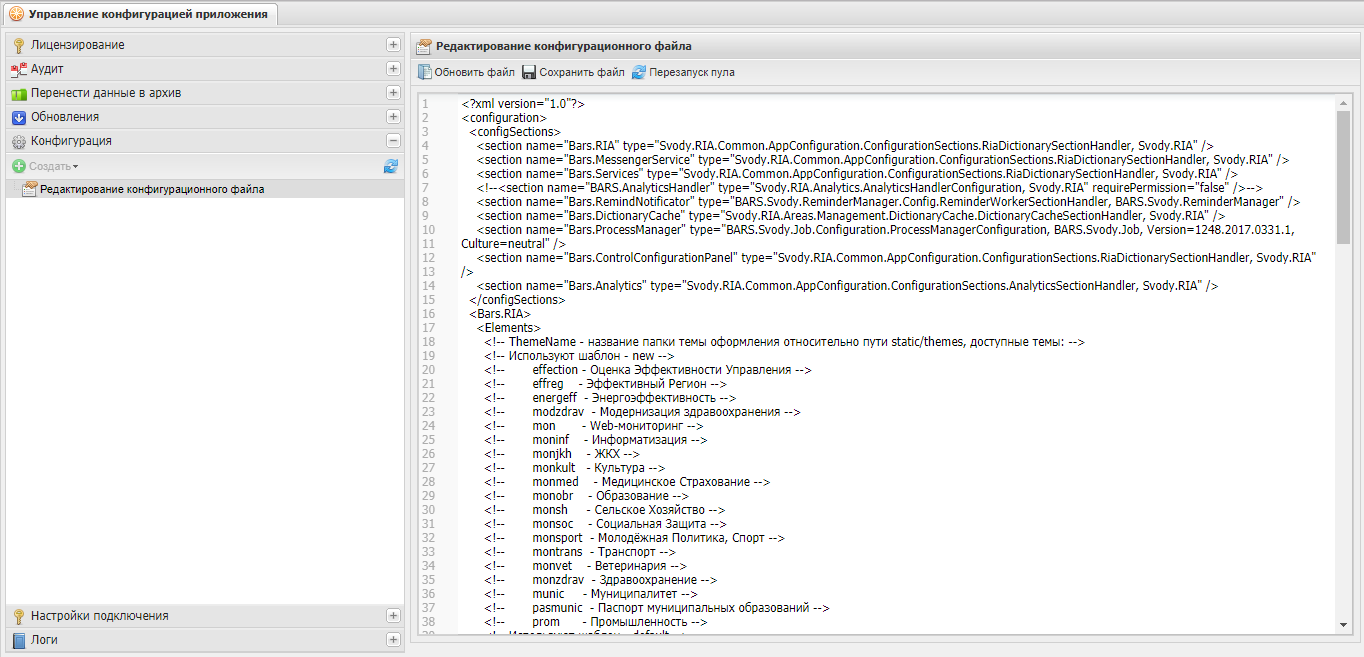Screen dimensions: 1364x657
Task: Click the Audit panel icon
Action: coord(18,69)
